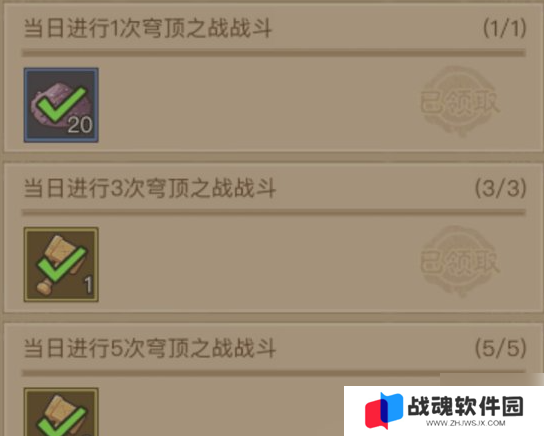
Task: Select the 当日进行3次穹顶之战战斗 task title
Action: coord(150,188)
